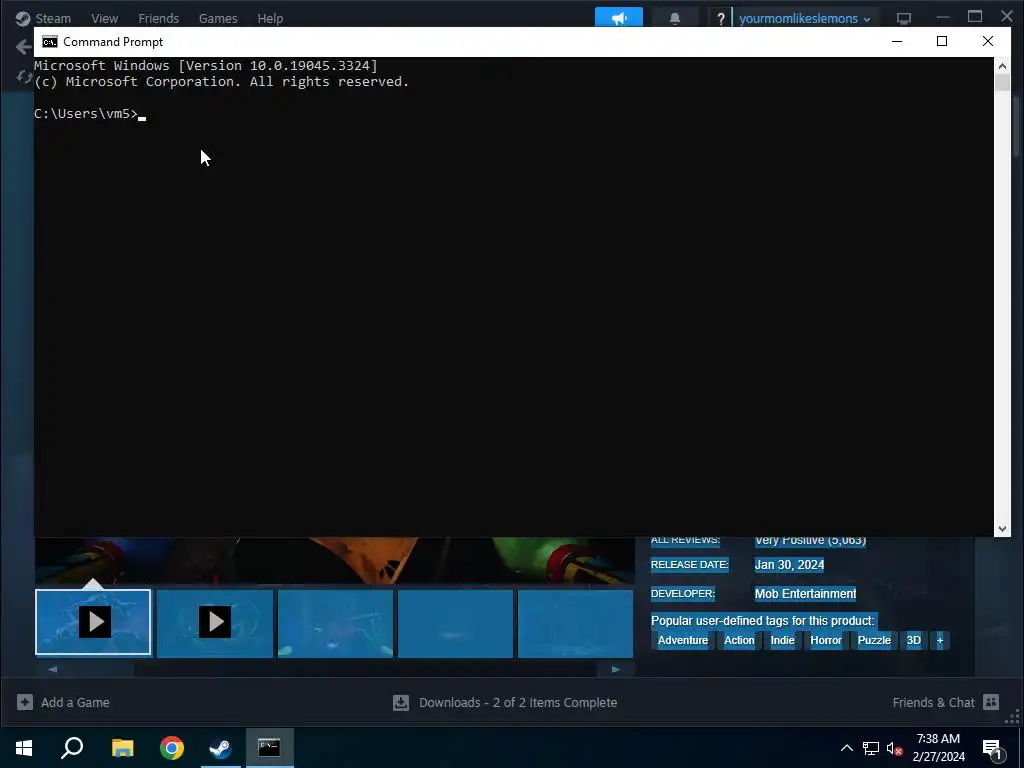Screen dimensions: 1024x768
Task: Open the Very Positive reviews link
Action: click(810, 541)
